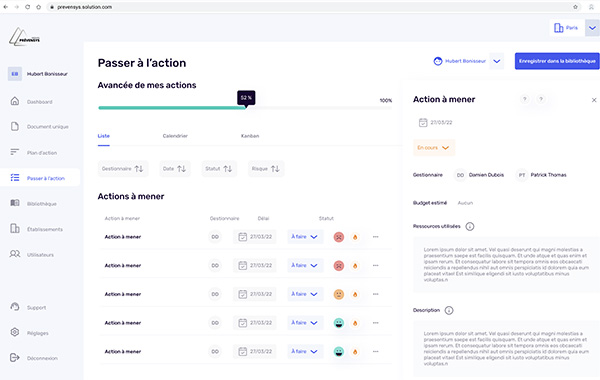600x380 pixels.
Task: Click the red sad face in first row
Action: coord(339,237)
